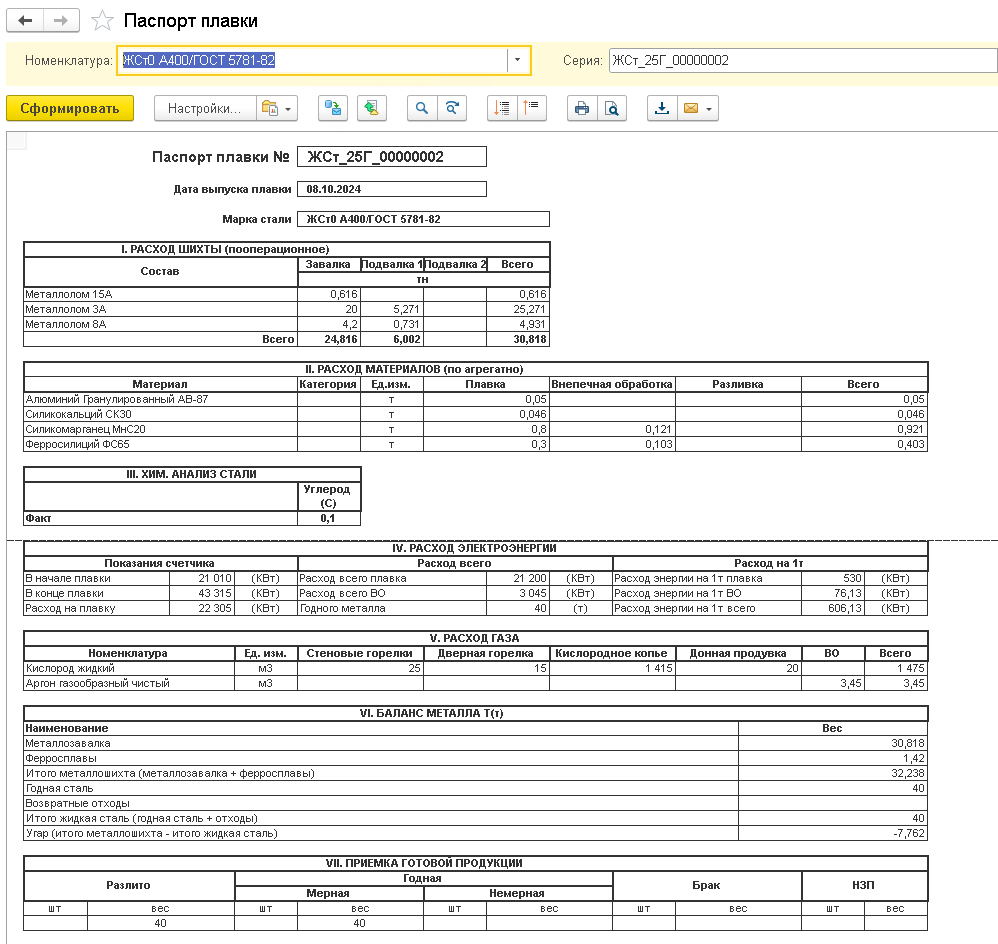
Task: Click the green save report settings icon
Action: [x=372, y=109]
